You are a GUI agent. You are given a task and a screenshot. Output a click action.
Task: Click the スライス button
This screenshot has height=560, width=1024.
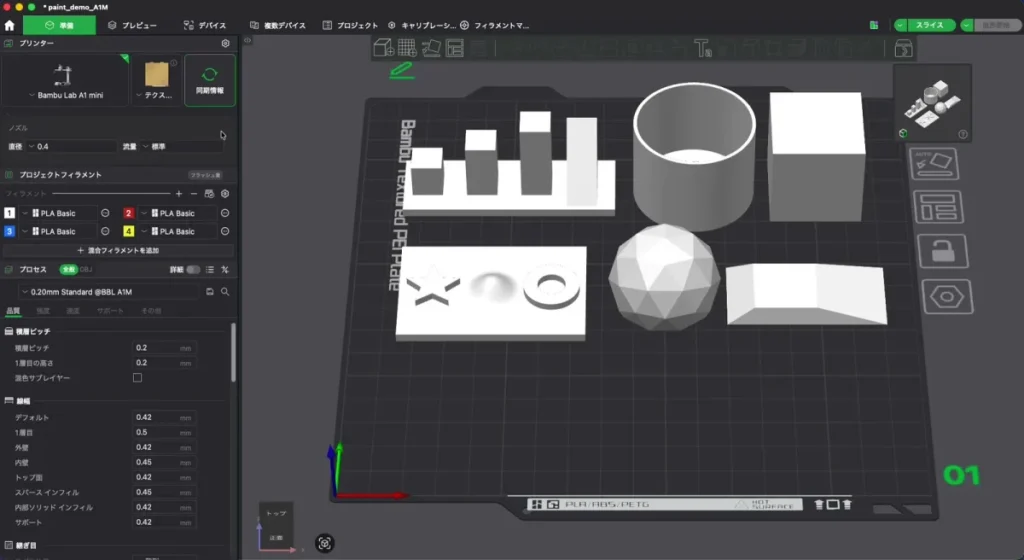pos(929,25)
